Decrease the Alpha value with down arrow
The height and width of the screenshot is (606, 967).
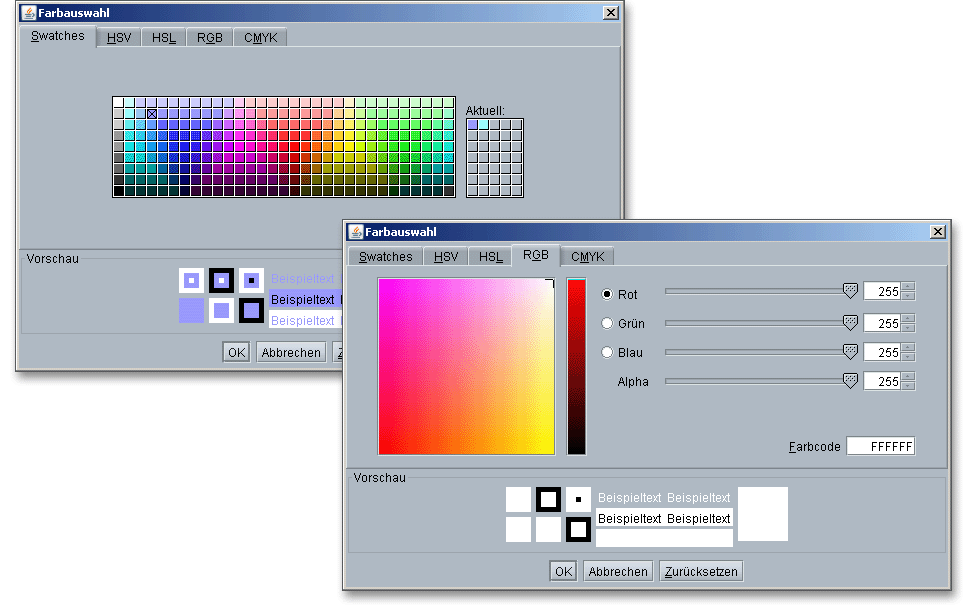pos(907,386)
